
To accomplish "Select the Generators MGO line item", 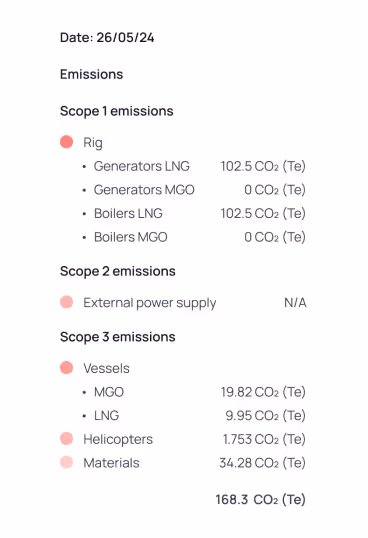I will [144, 190].
